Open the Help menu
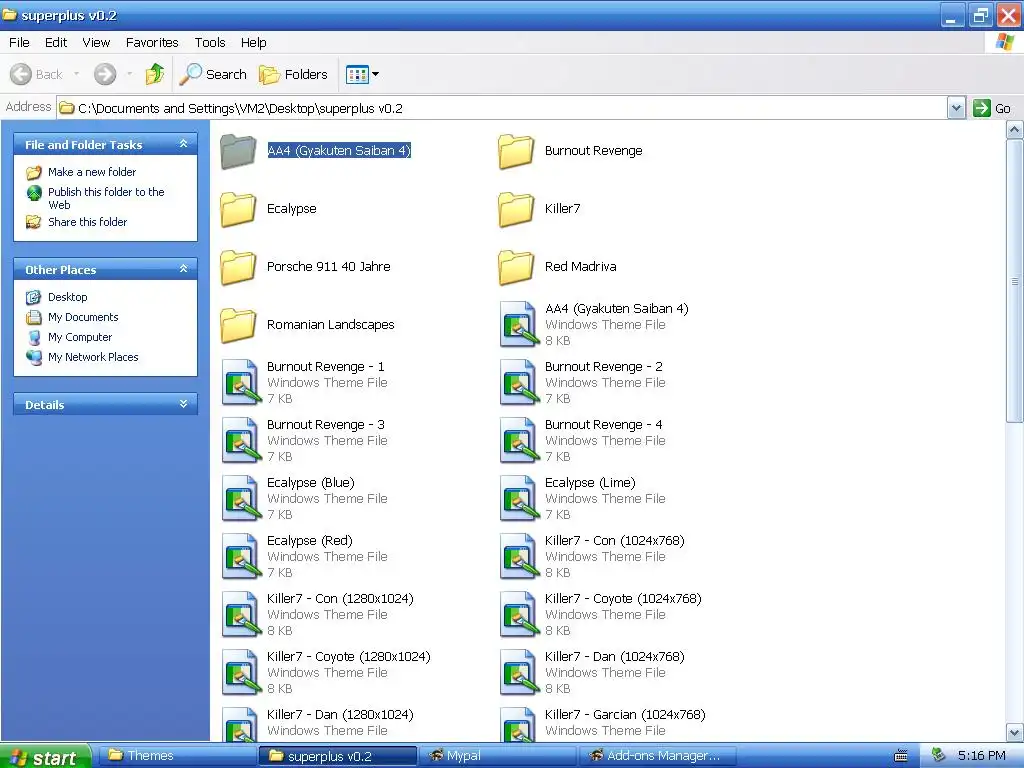This screenshot has width=1024, height=768. [x=253, y=42]
